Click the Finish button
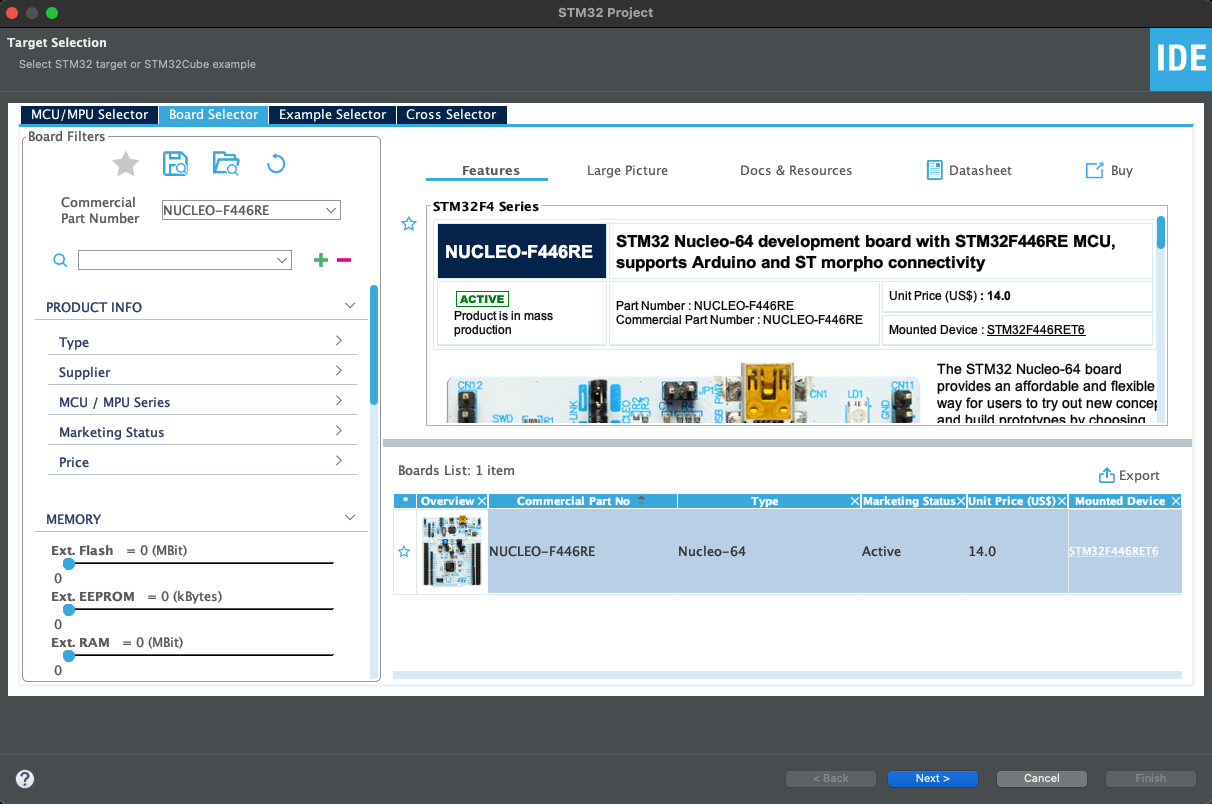Screen dimensions: 1212x804 1150,778
